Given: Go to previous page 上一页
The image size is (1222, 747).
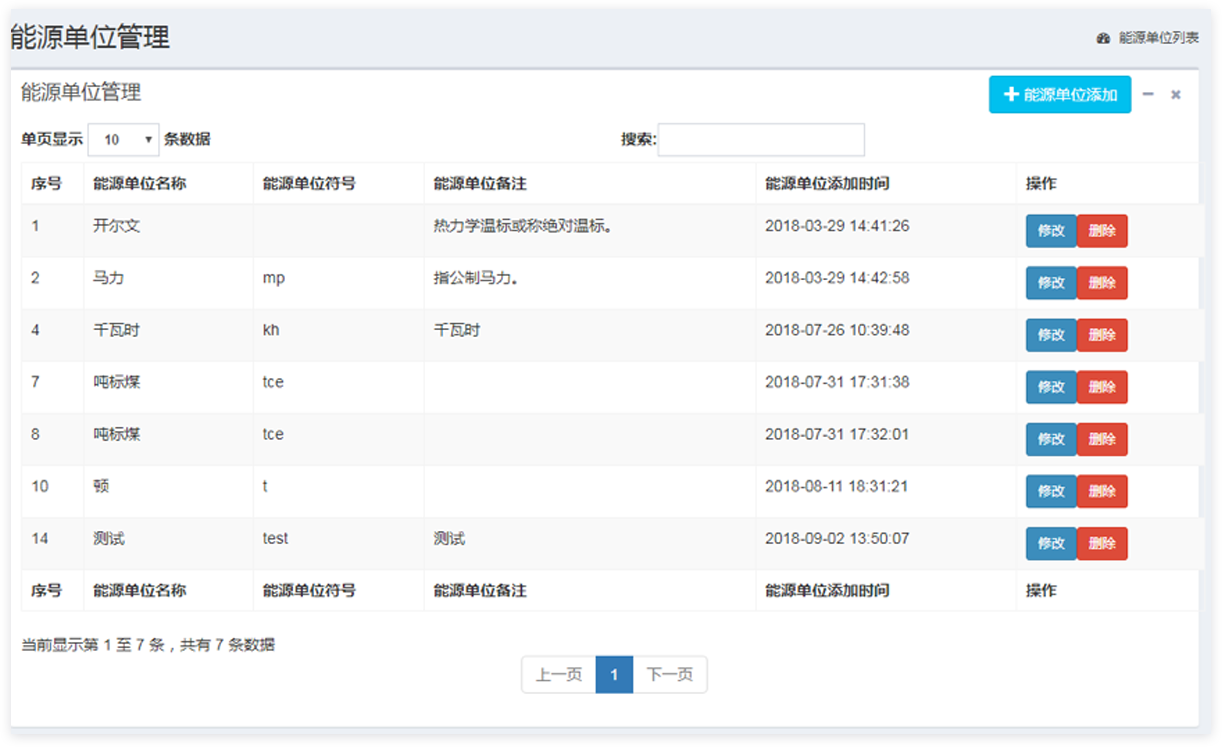Looking at the screenshot, I should (x=558, y=675).
